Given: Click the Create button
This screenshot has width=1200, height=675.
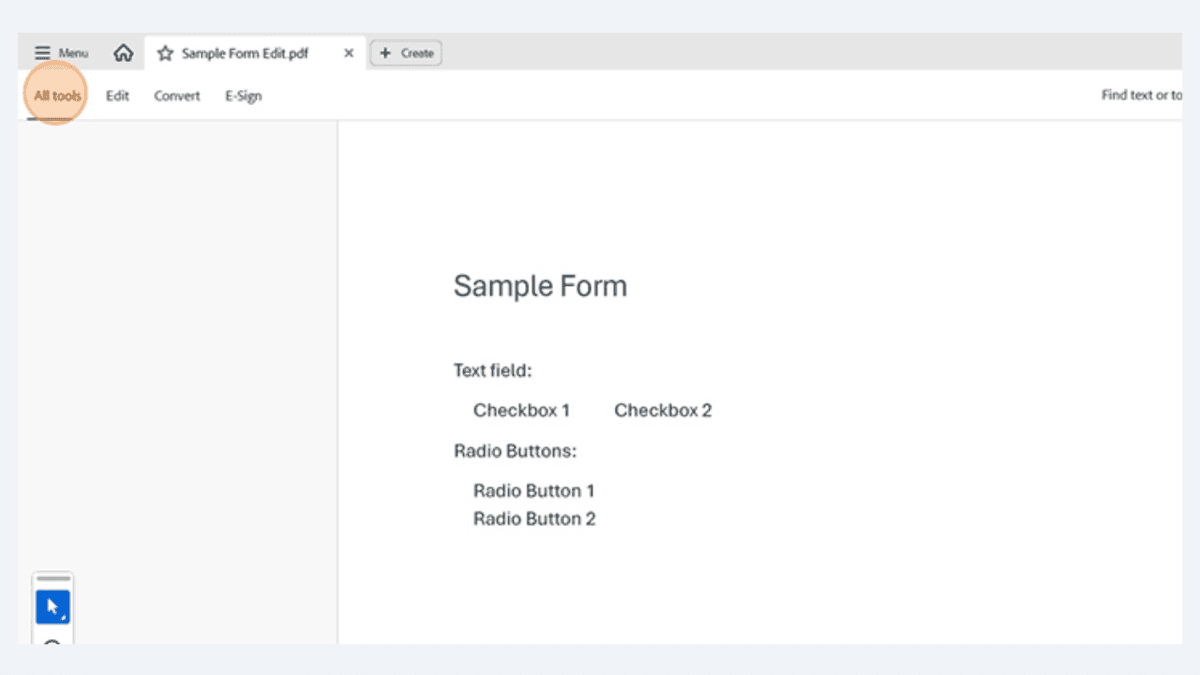Looking at the screenshot, I should click(406, 52).
